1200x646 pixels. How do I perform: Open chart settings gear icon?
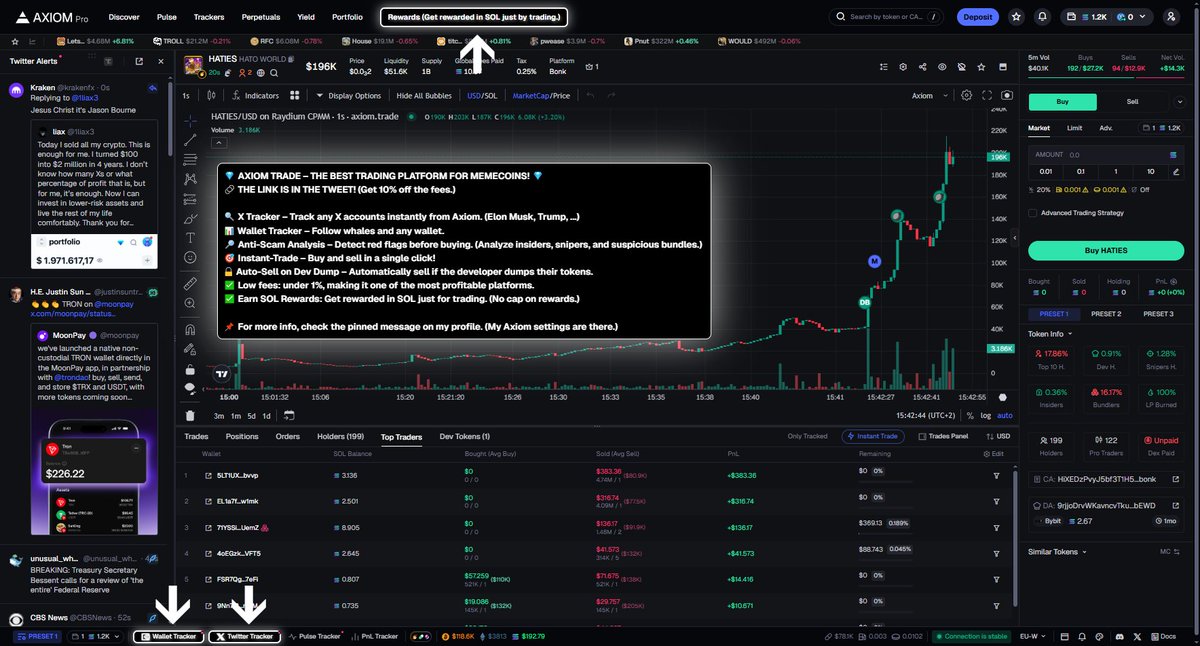click(x=966, y=96)
